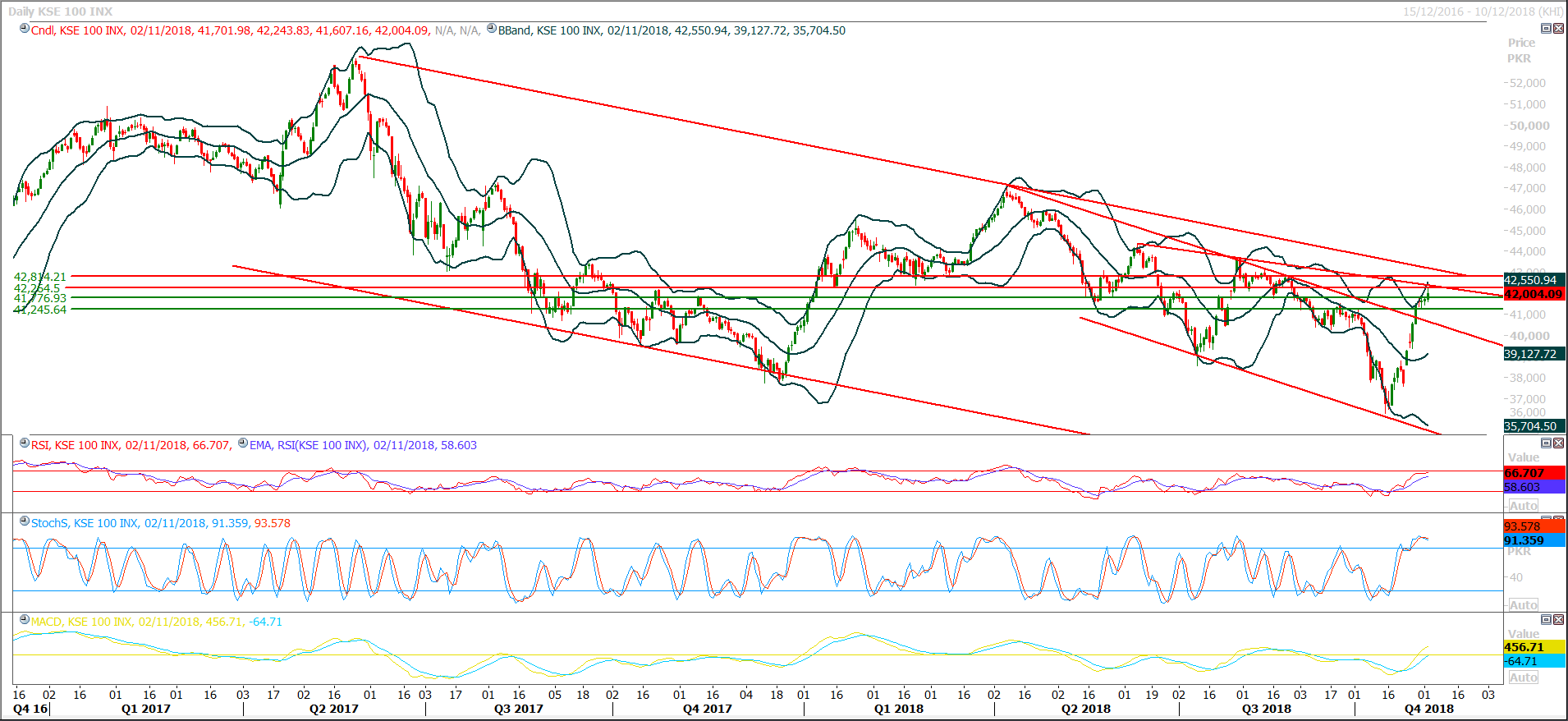The width and height of the screenshot is (1568, 721).
Task: Toggle Auto scale on StochS pane
Action: pos(1523,605)
